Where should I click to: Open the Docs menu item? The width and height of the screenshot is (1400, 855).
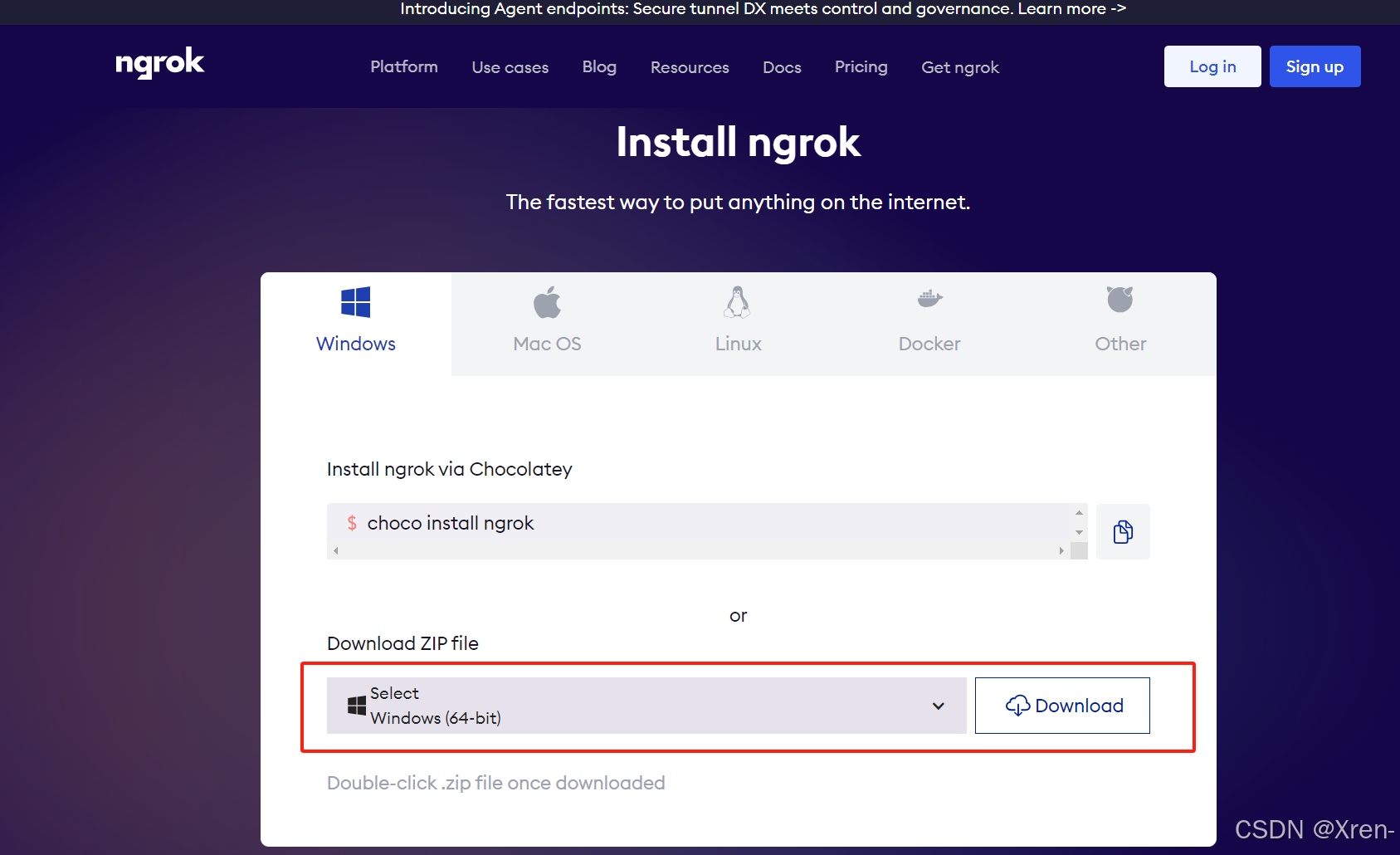781,67
